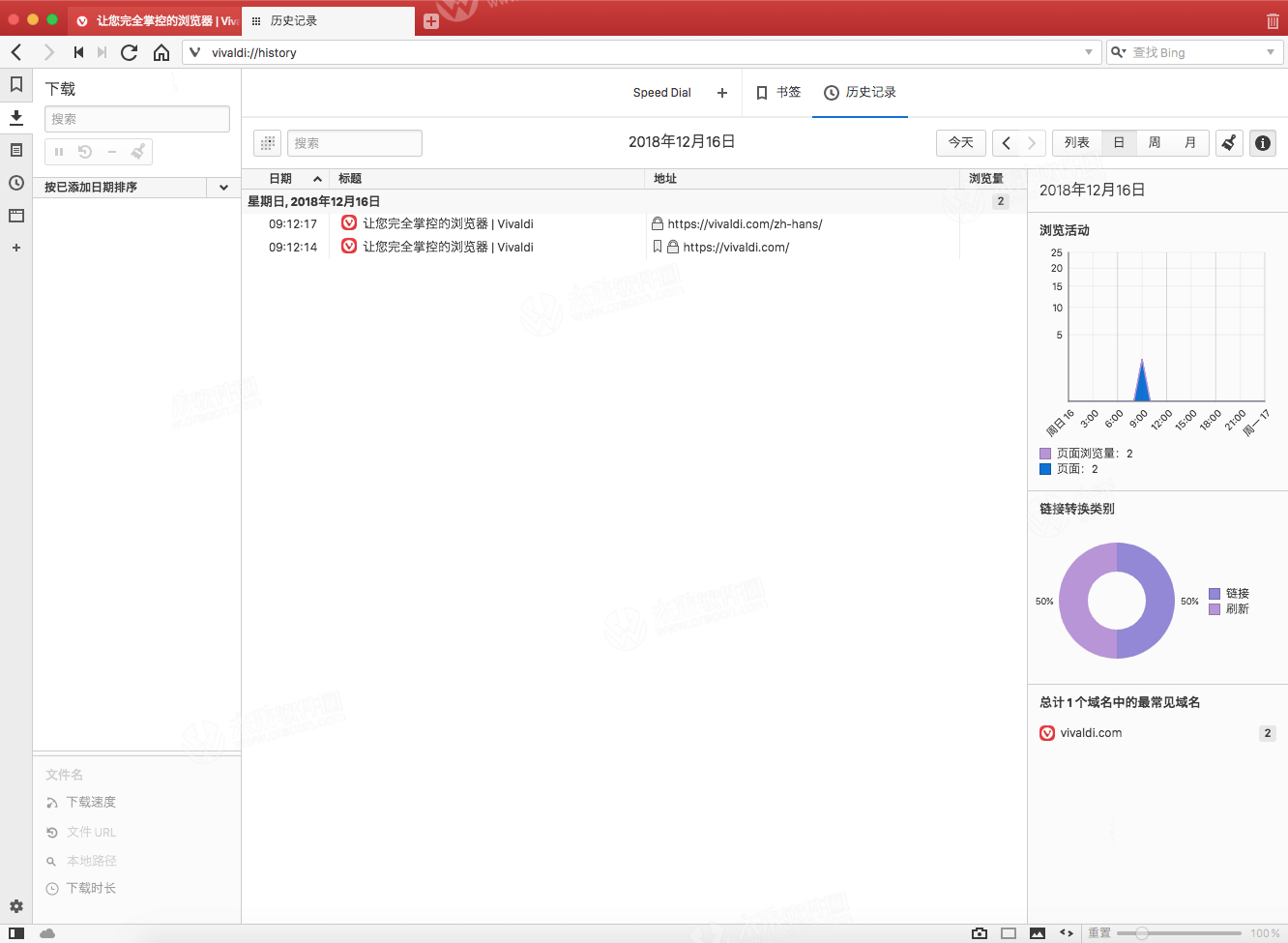Switch to the Speed Dial tab
This screenshot has width=1288, height=943.
(x=661, y=92)
